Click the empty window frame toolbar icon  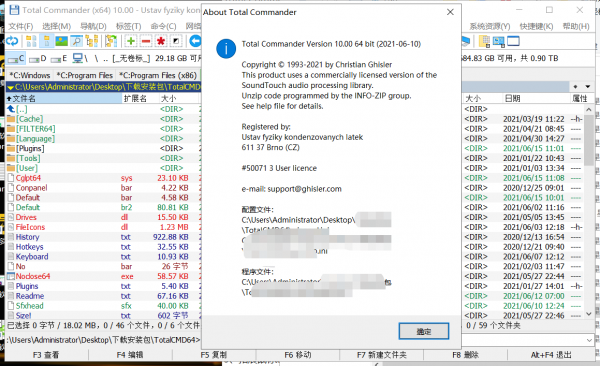(513, 41)
